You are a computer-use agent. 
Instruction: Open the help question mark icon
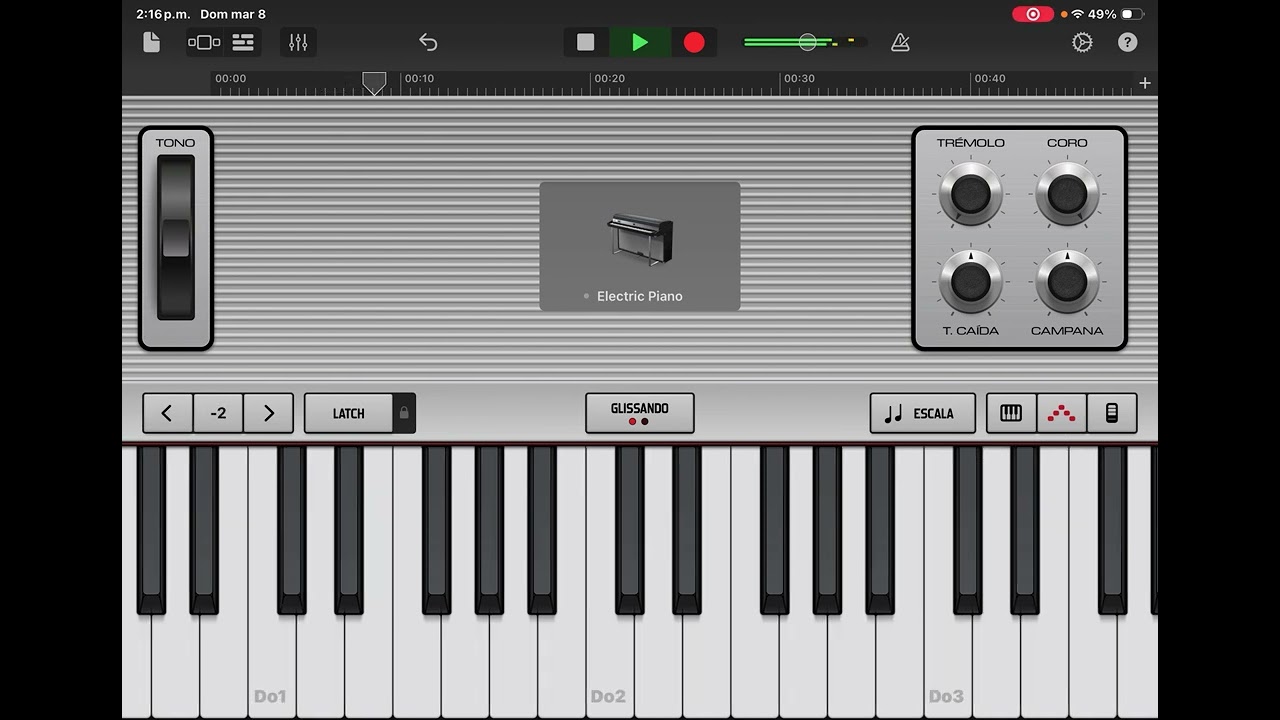click(1127, 42)
